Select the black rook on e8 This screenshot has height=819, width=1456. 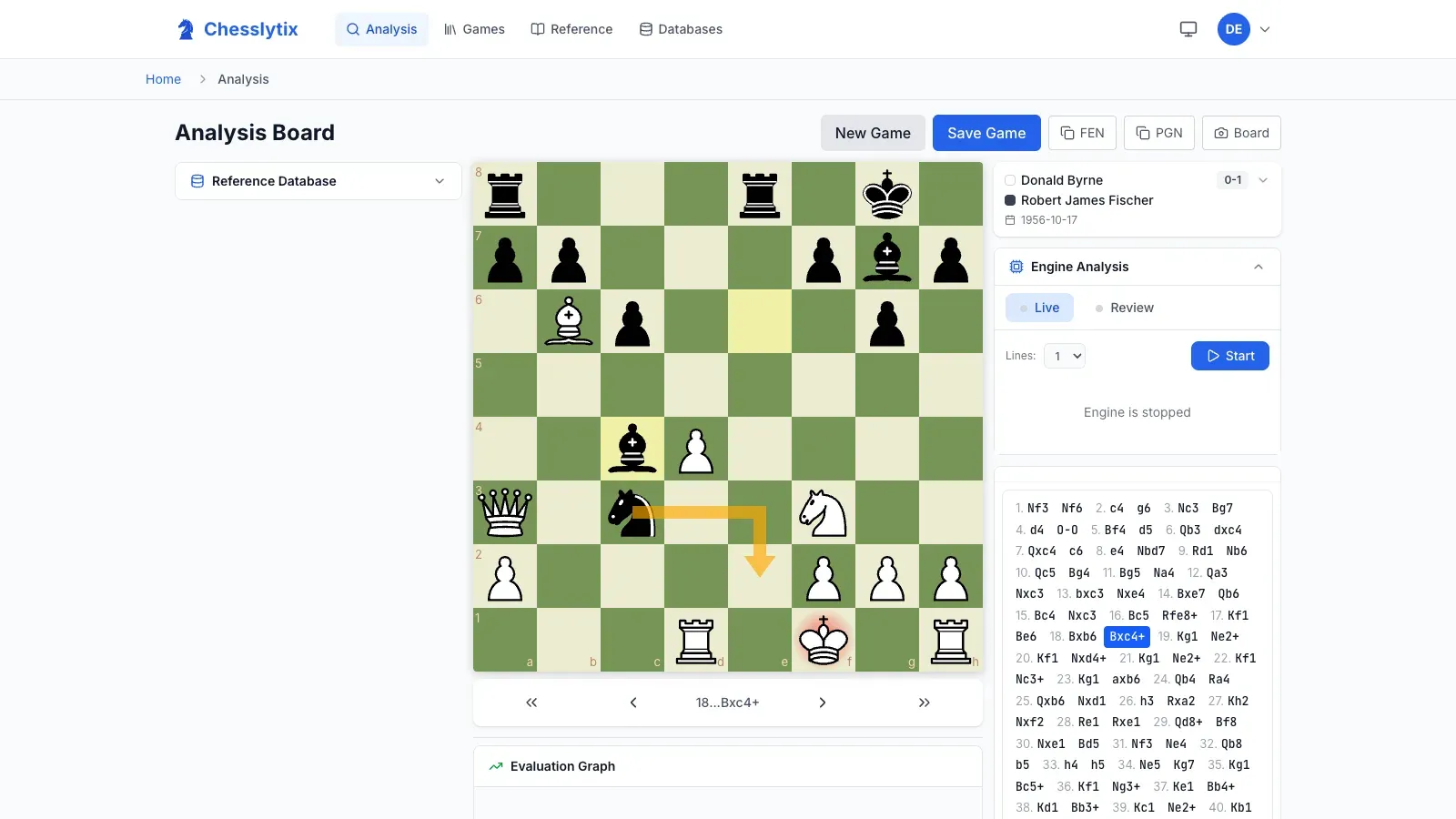click(x=760, y=194)
